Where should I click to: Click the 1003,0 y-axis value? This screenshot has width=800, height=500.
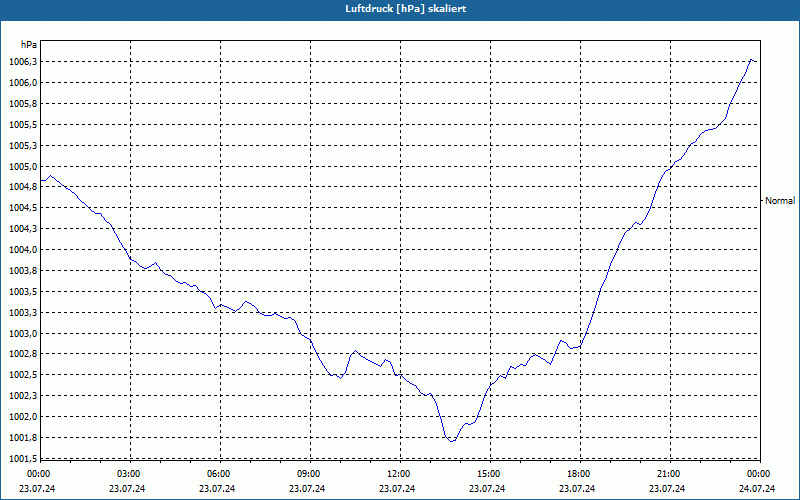(23, 333)
